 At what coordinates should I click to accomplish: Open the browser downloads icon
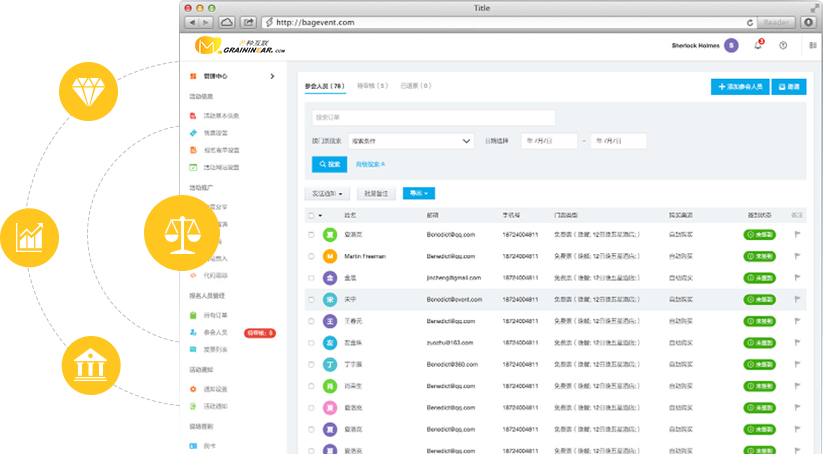point(808,23)
